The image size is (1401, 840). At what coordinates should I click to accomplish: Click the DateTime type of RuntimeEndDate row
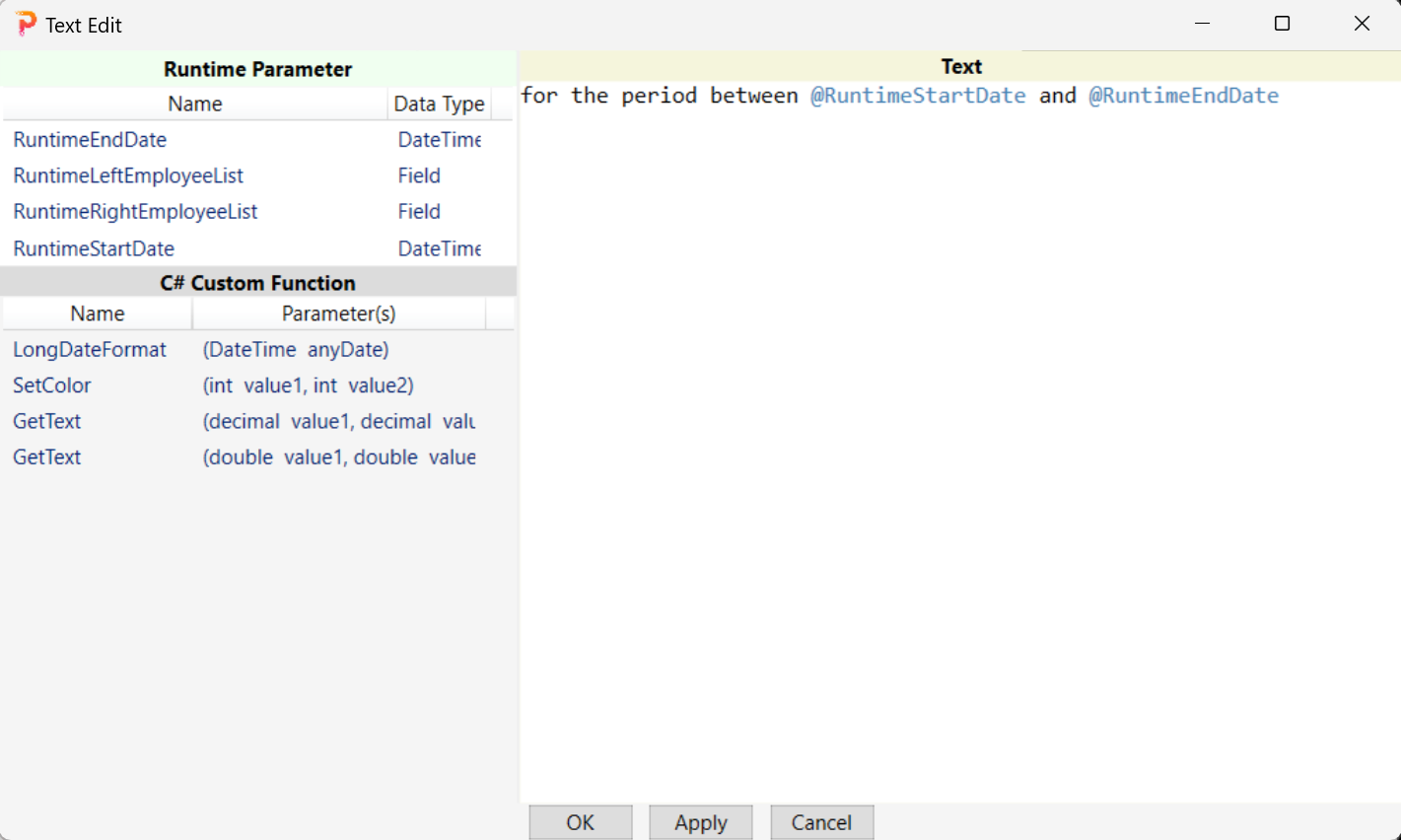point(440,140)
